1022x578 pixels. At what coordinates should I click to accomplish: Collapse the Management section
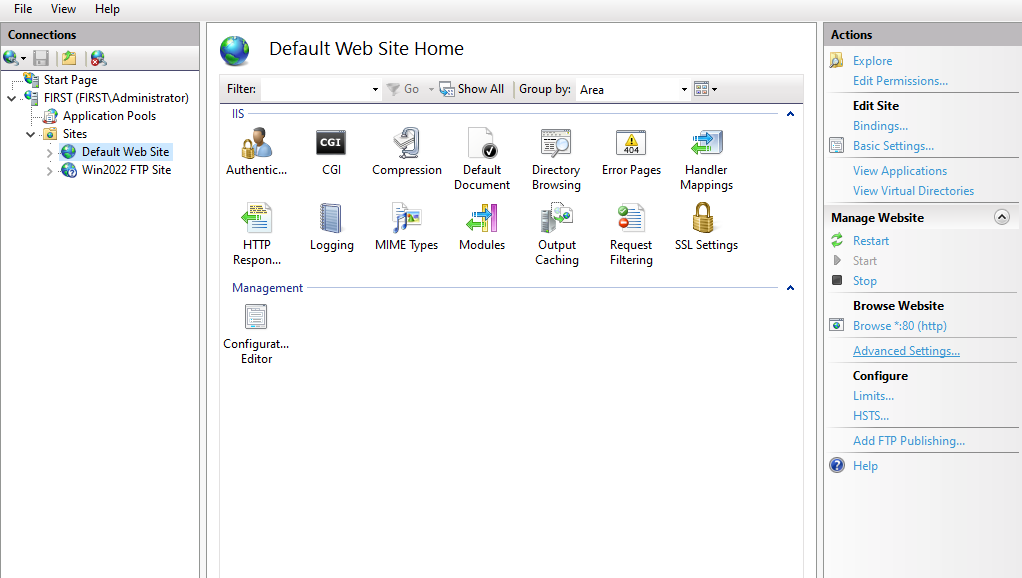(x=790, y=288)
